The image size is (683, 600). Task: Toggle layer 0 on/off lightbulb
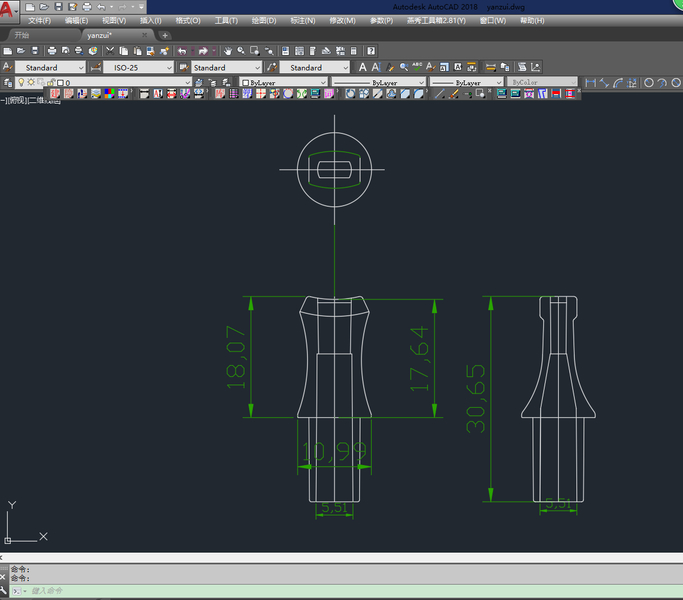coord(21,82)
